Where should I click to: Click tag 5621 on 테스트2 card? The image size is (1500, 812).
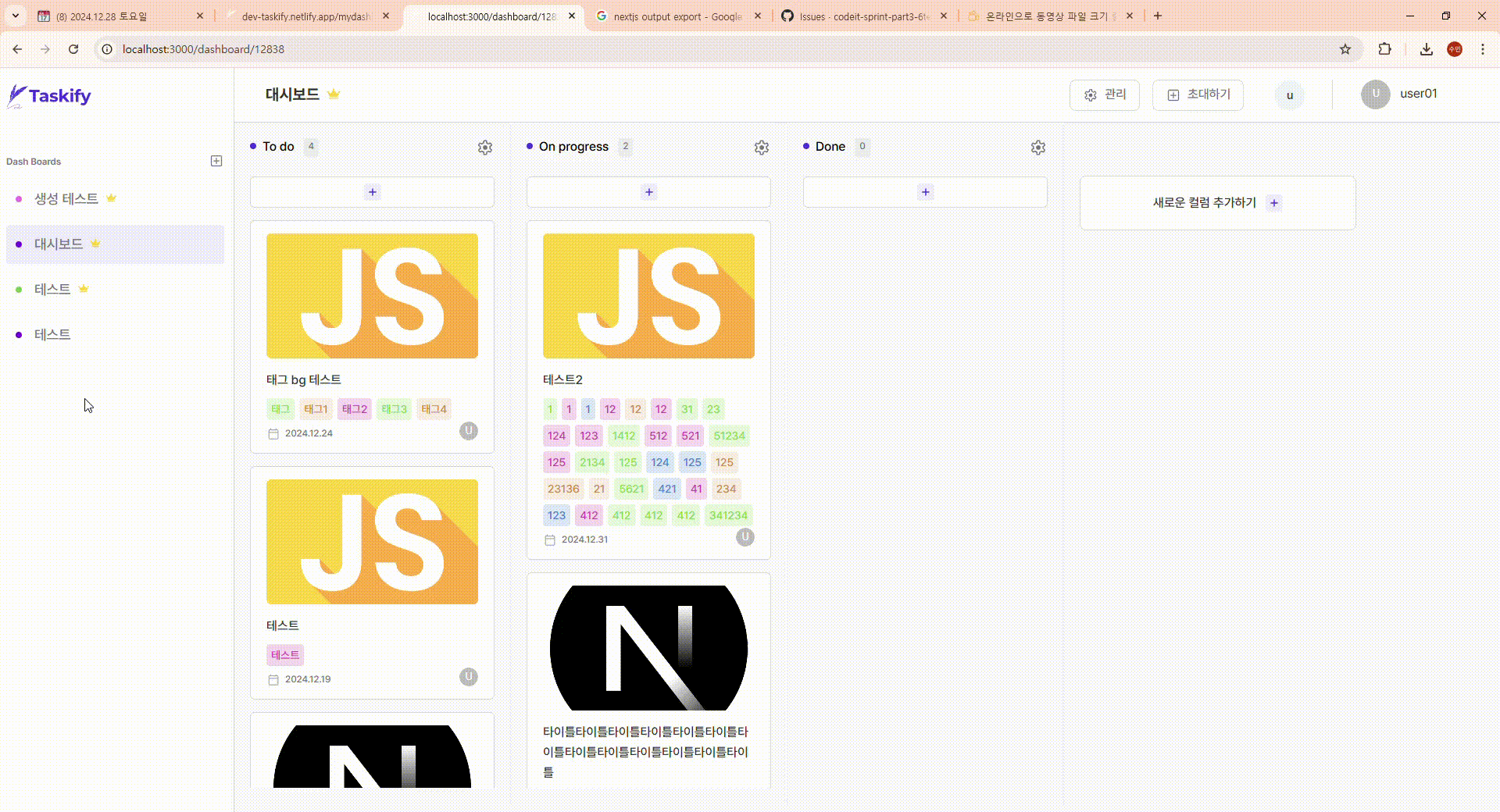pos(631,489)
